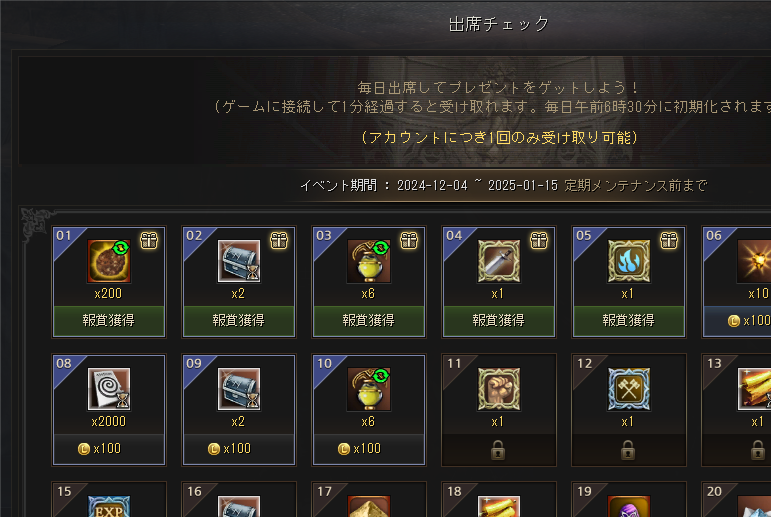This screenshot has width=771, height=517.
Task: Select the day 12 crossed axes icon
Action: (629, 389)
